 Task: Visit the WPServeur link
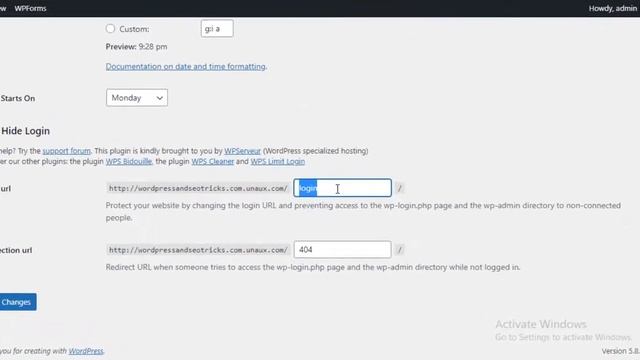(242, 151)
